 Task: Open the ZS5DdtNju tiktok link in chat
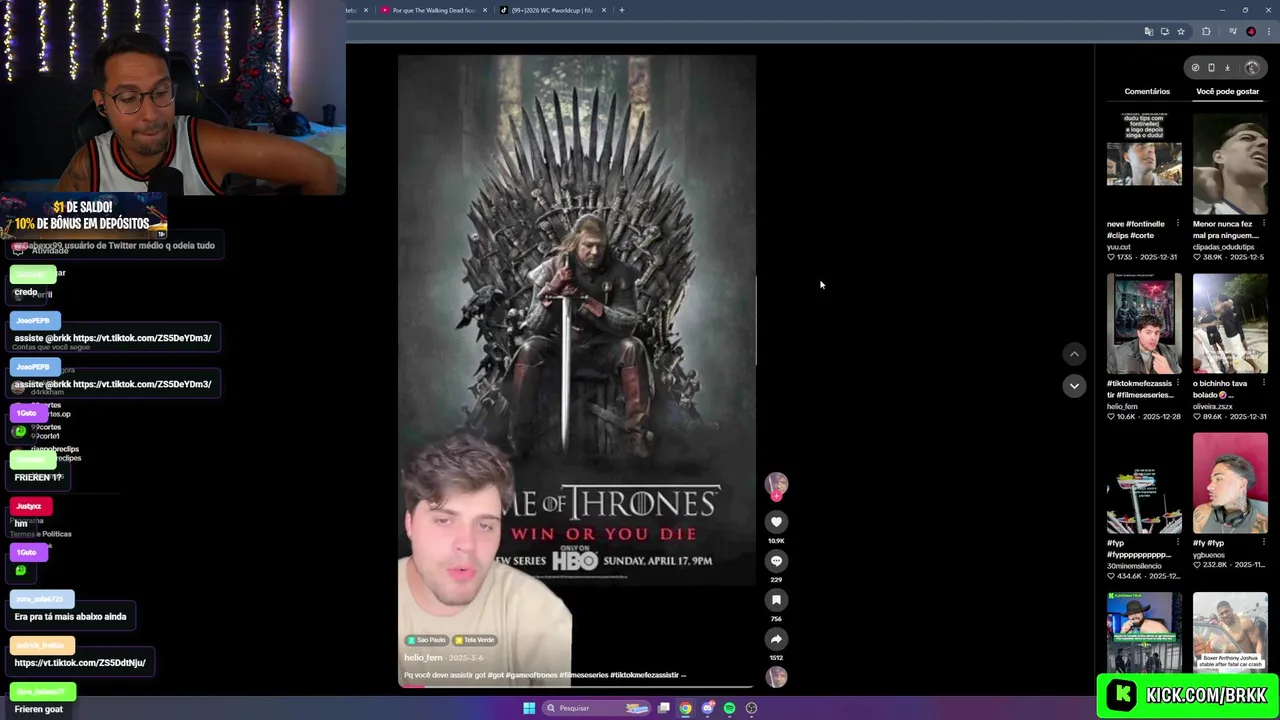click(x=80, y=663)
